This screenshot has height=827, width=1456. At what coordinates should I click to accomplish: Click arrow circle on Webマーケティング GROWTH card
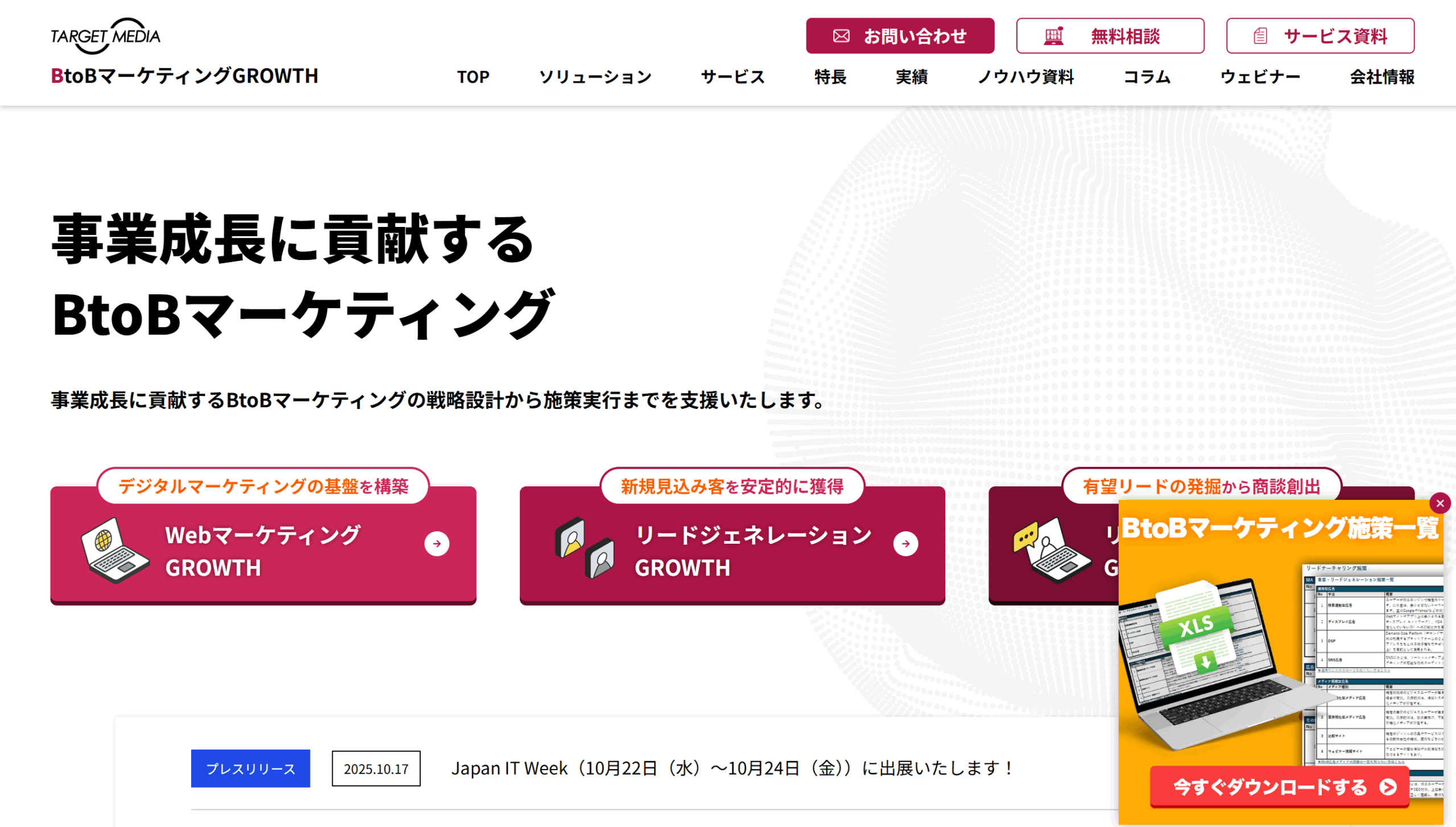(x=437, y=544)
